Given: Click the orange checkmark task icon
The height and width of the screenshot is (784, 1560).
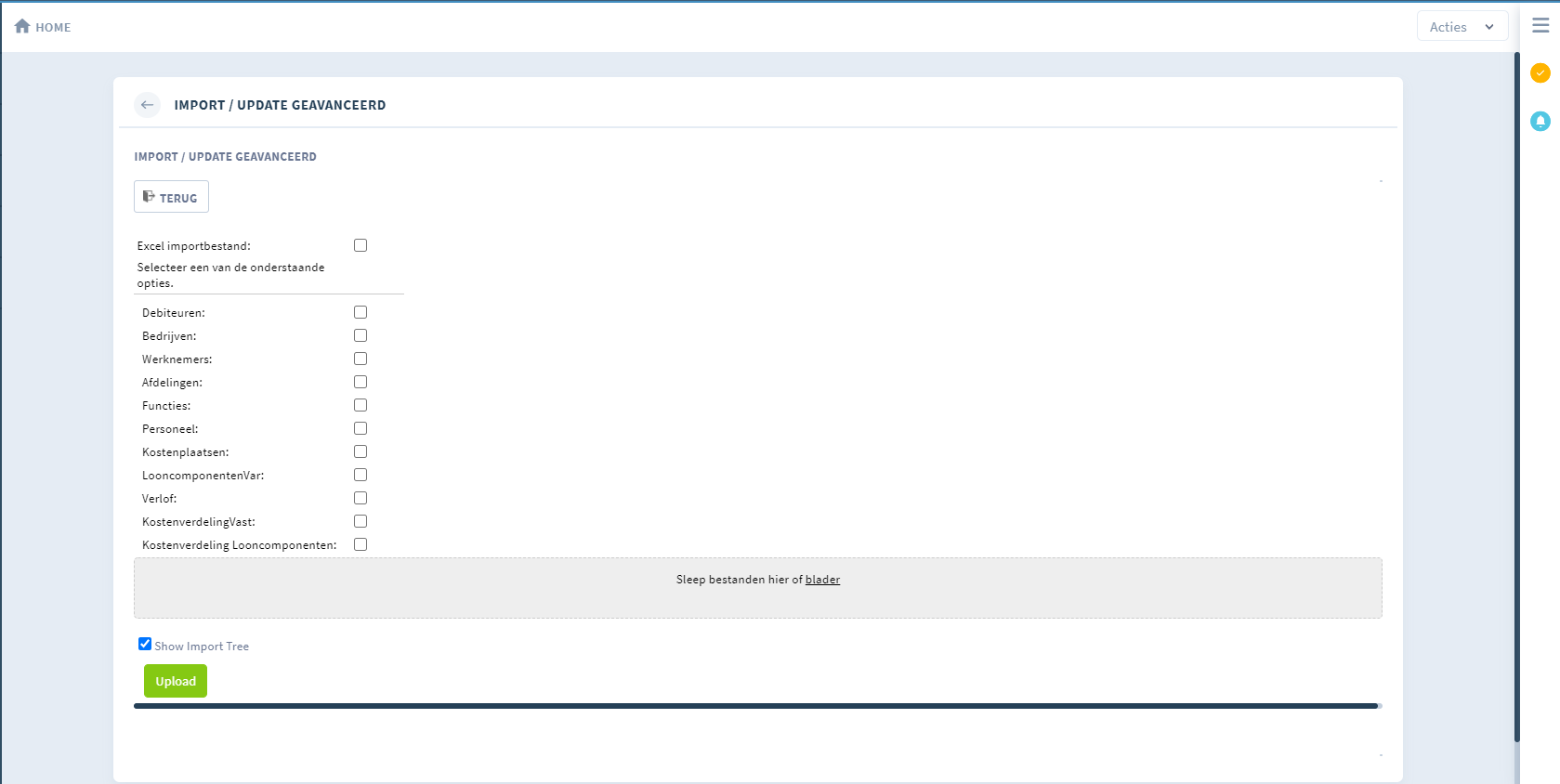Looking at the screenshot, I should point(1540,72).
